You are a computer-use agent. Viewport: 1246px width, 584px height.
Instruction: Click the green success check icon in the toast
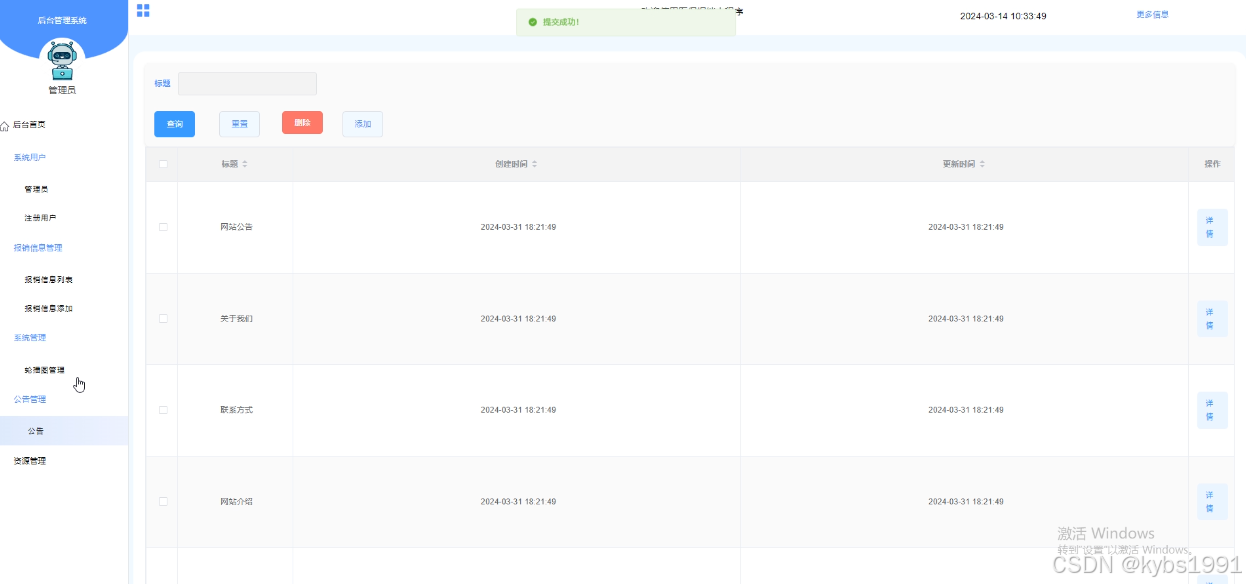pos(533,22)
